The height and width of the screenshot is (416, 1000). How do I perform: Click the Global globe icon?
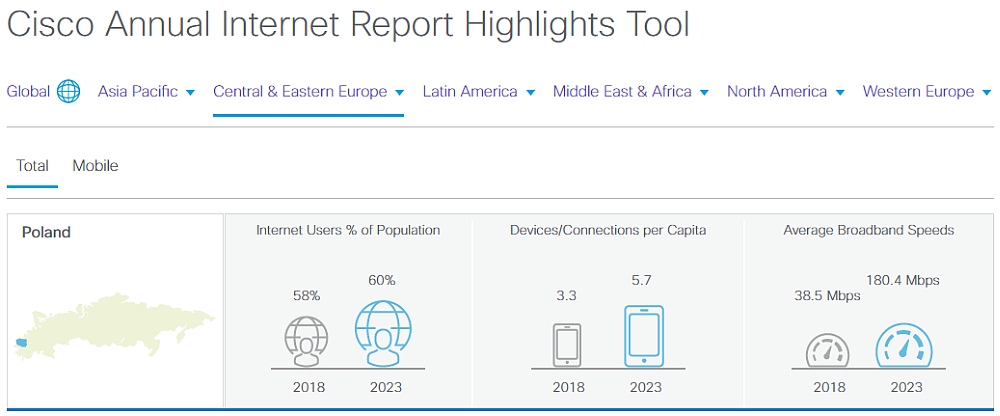pos(68,92)
